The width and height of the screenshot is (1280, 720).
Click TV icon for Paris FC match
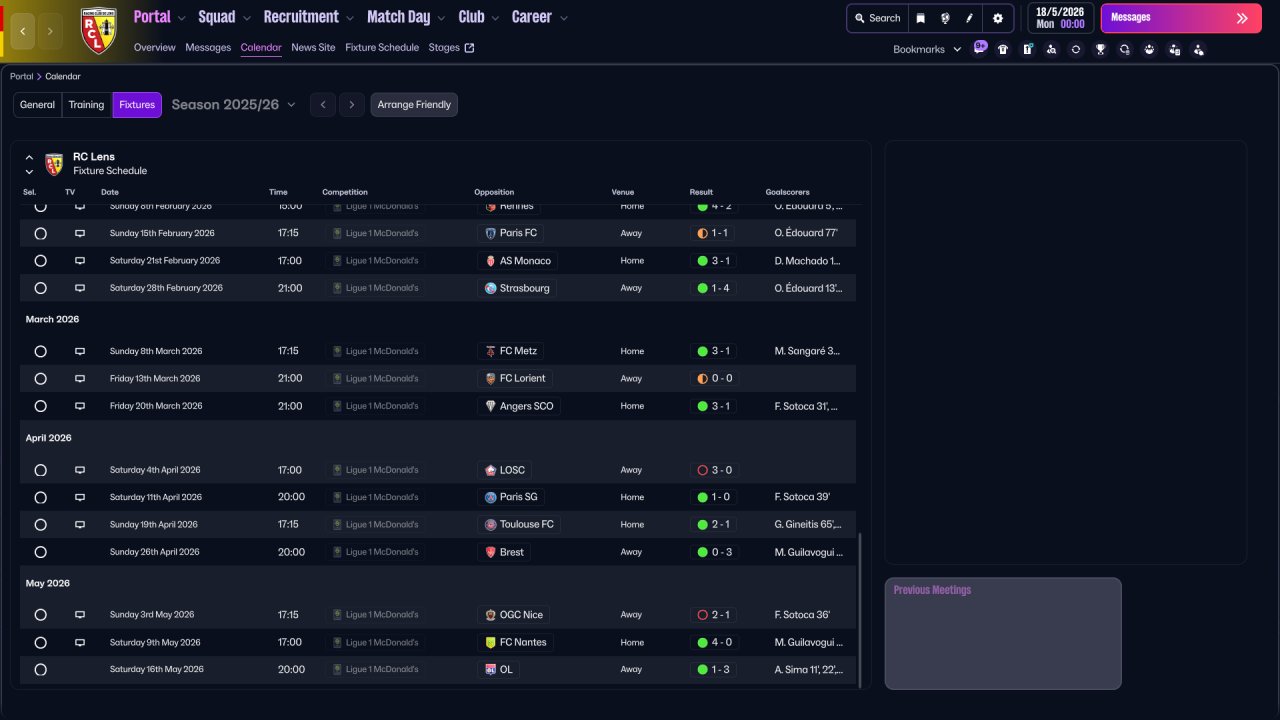pos(80,233)
